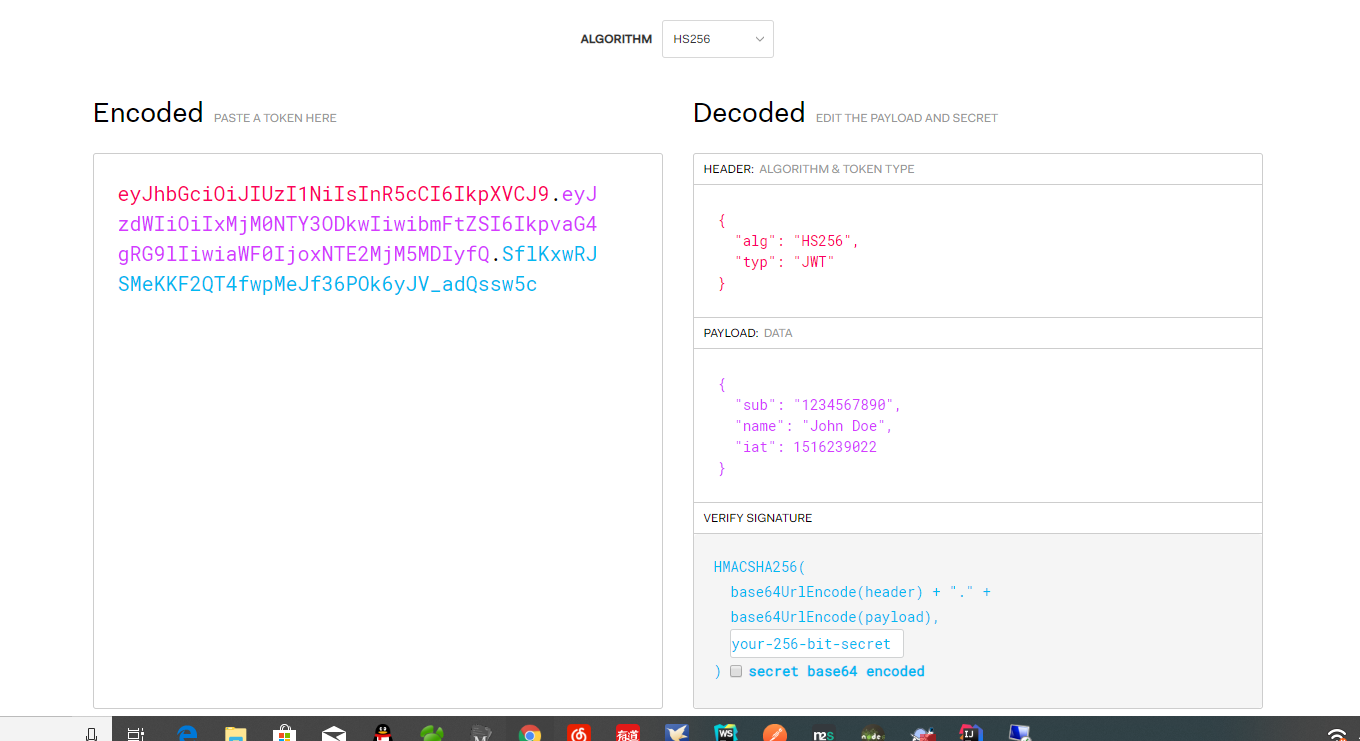Click the "name": "John Doe" payload line
Screen dimensions: 1360x741
point(814,426)
